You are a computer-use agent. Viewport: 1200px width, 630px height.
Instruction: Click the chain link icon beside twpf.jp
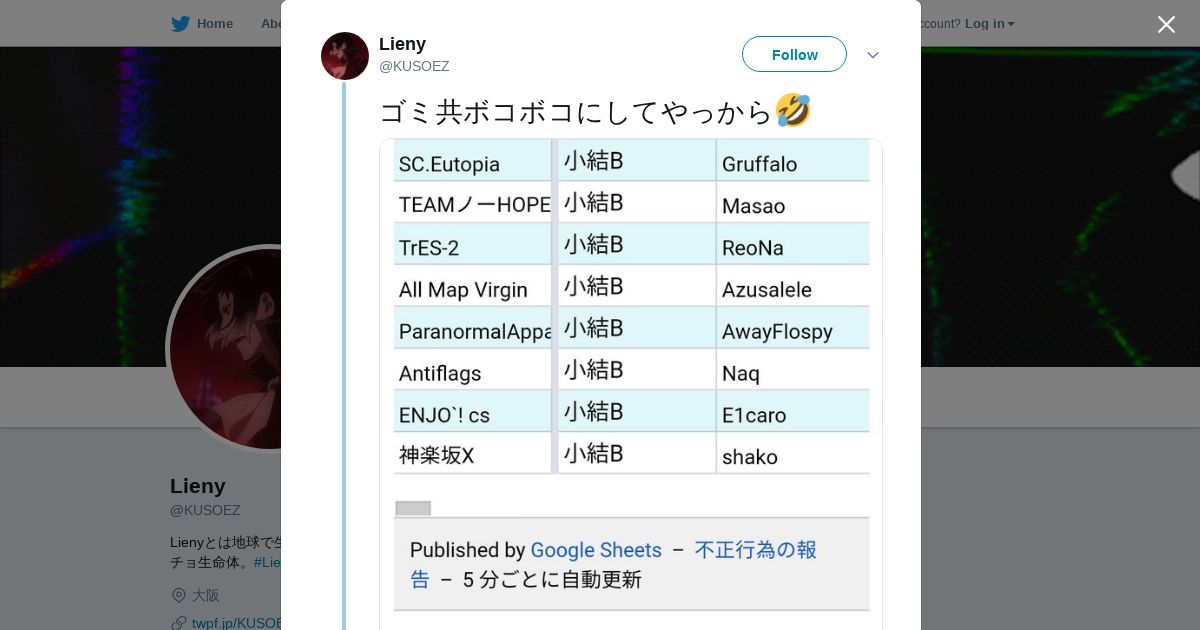point(179,623)
